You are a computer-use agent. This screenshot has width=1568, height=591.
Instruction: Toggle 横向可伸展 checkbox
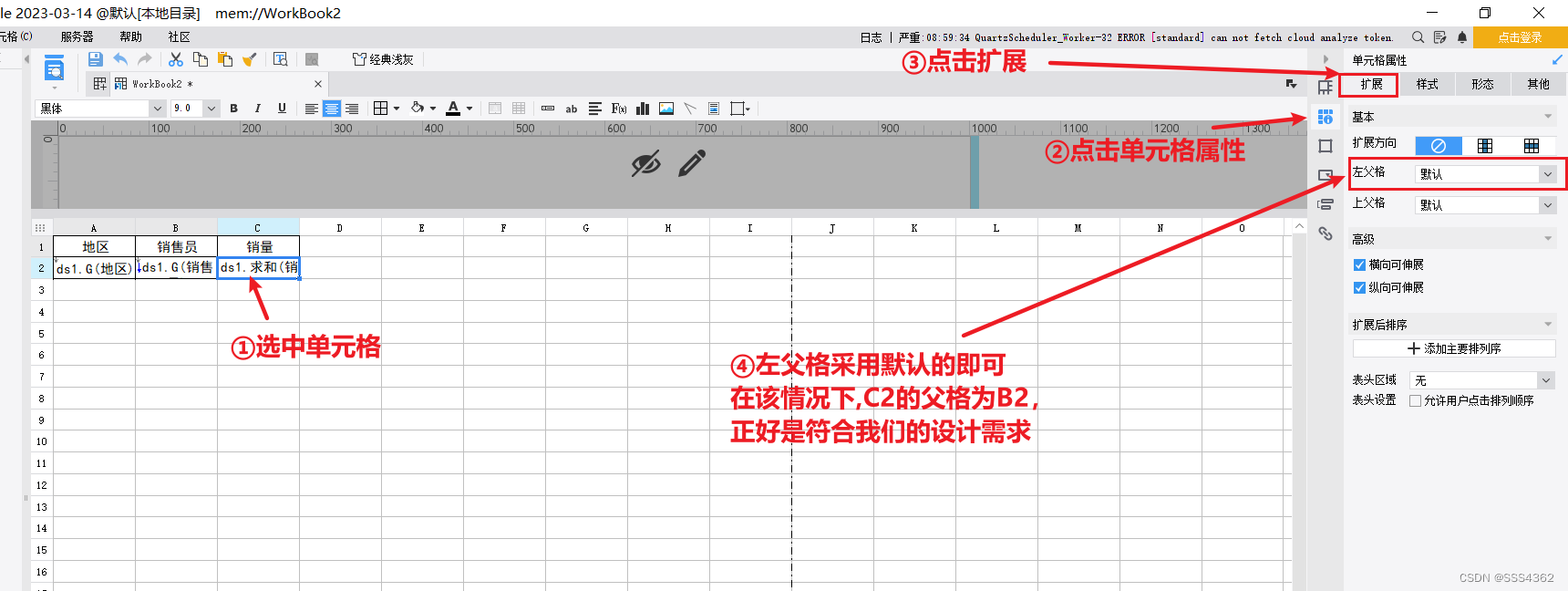(1360, 264)
